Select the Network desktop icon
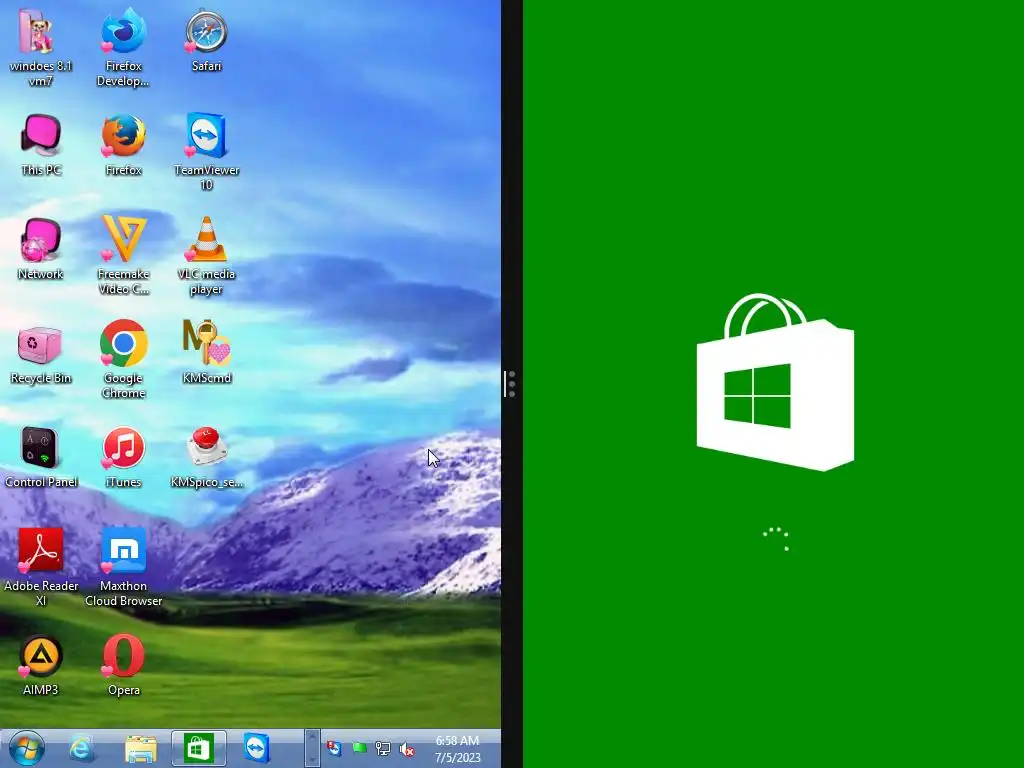Viewport: 1024px width, 768px height. coord(40,248)
